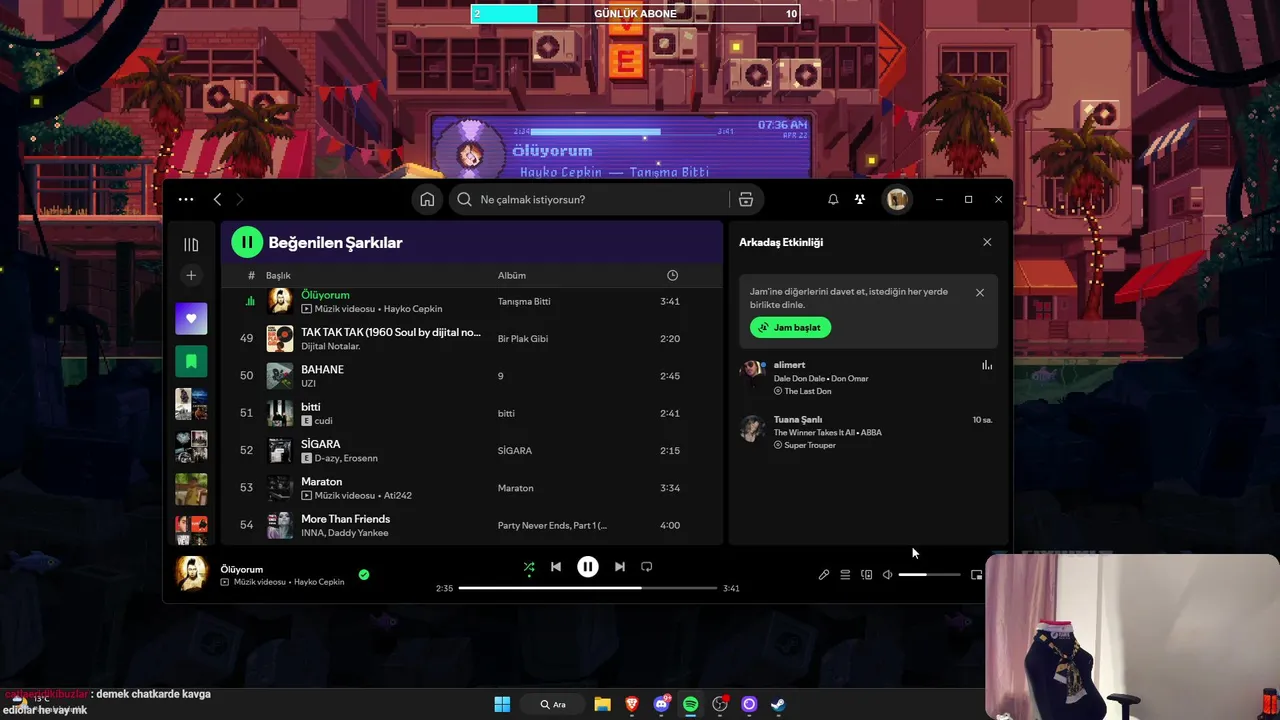Dismiss the Jam invitation card
The image size is (1280, 720).
point(980,292)
